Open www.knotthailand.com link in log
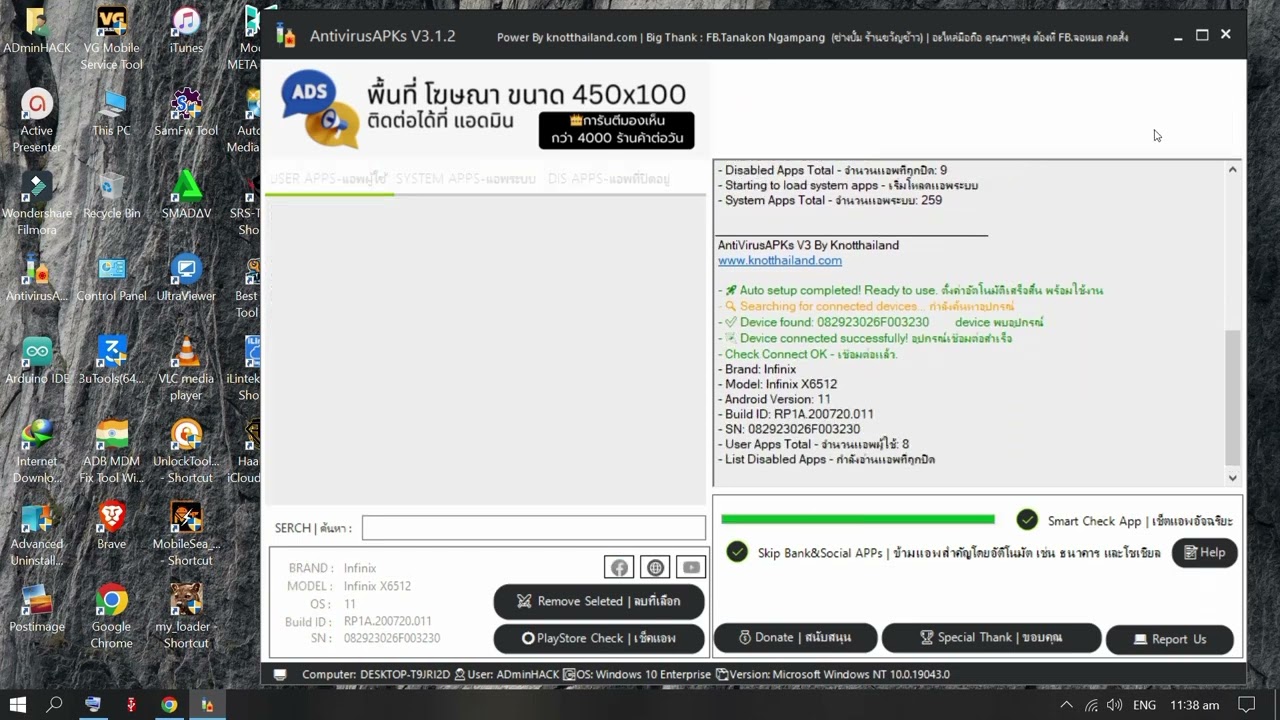 780,260
